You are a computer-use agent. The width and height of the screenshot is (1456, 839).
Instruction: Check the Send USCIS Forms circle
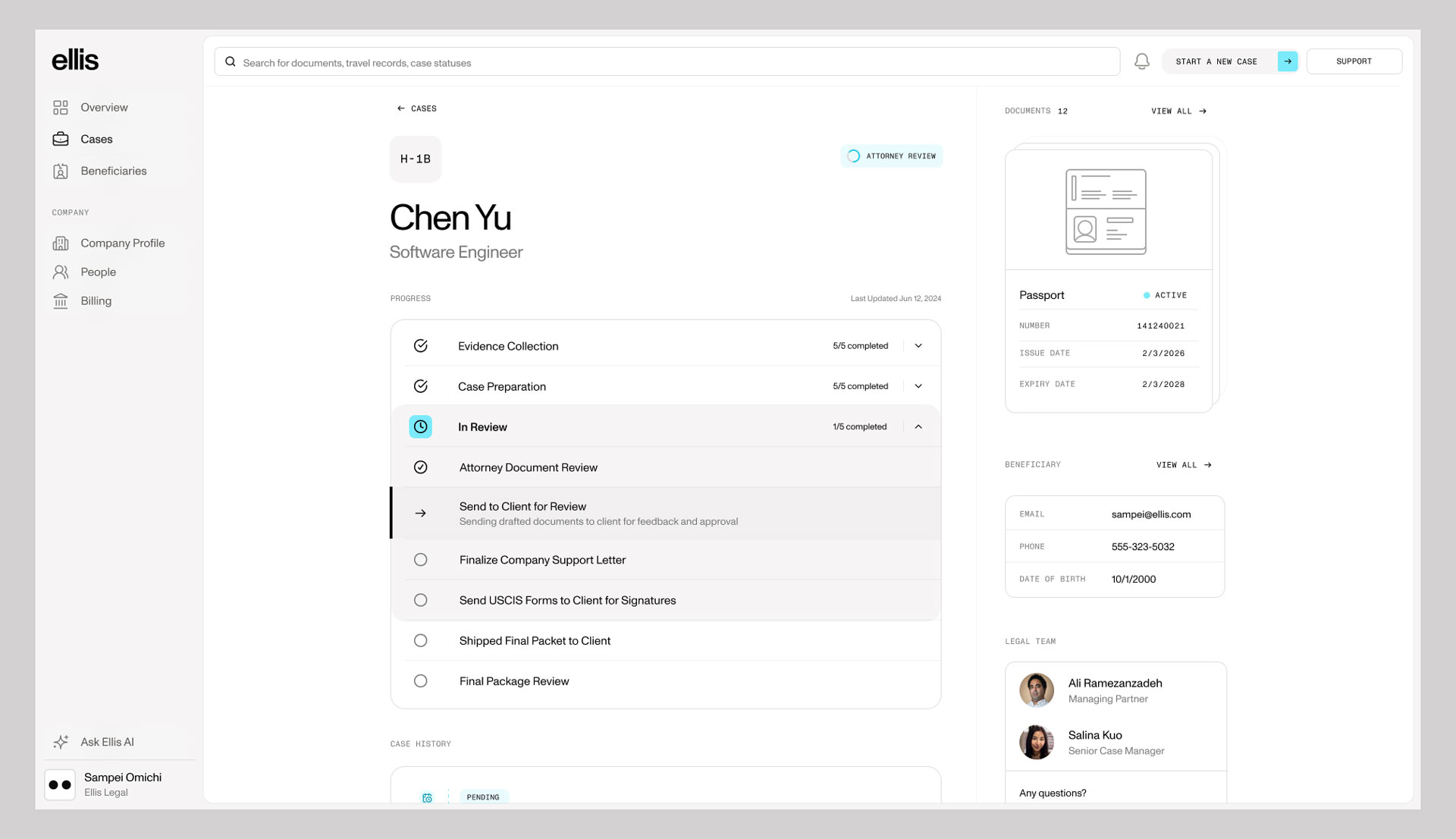(x=420, y=600)
